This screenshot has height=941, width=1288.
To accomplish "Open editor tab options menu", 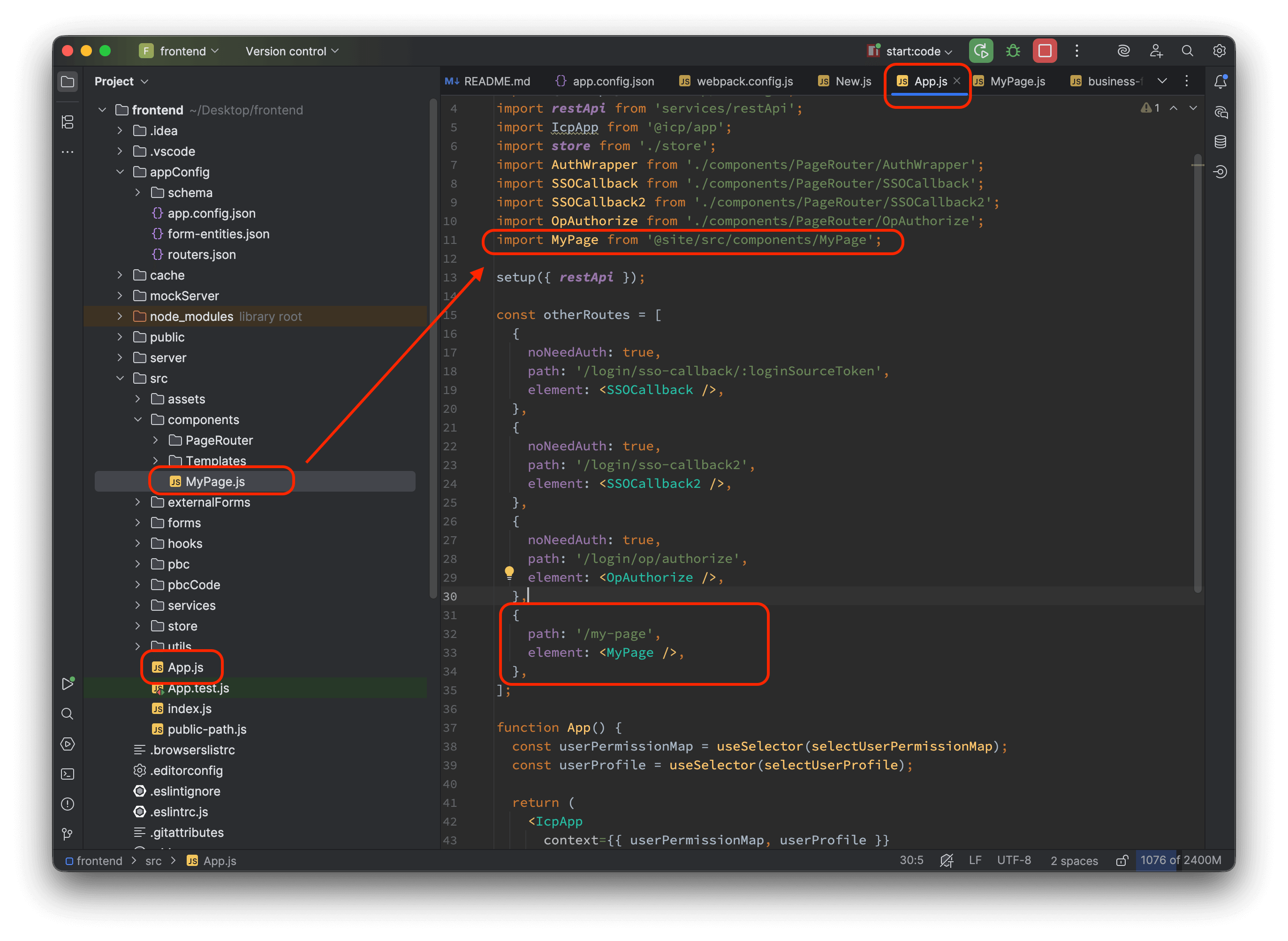I will [x=1187, y=81].
